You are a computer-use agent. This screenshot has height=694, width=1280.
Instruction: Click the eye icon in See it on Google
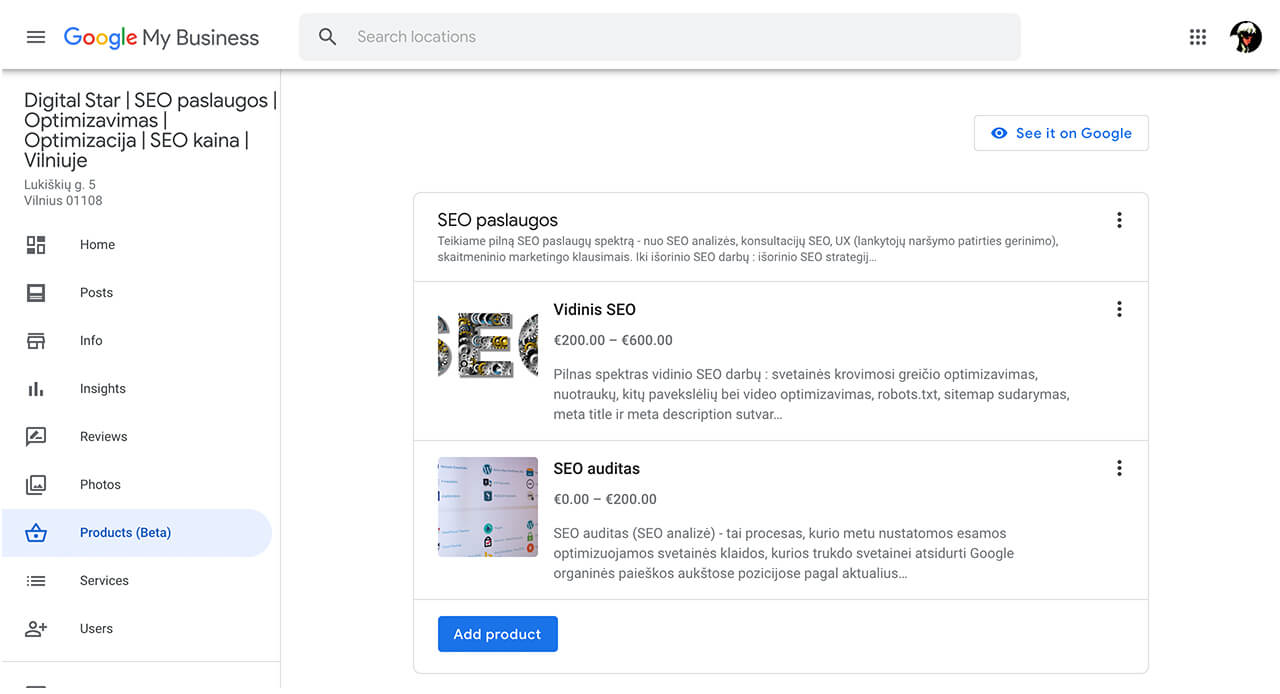pos(999,133)
